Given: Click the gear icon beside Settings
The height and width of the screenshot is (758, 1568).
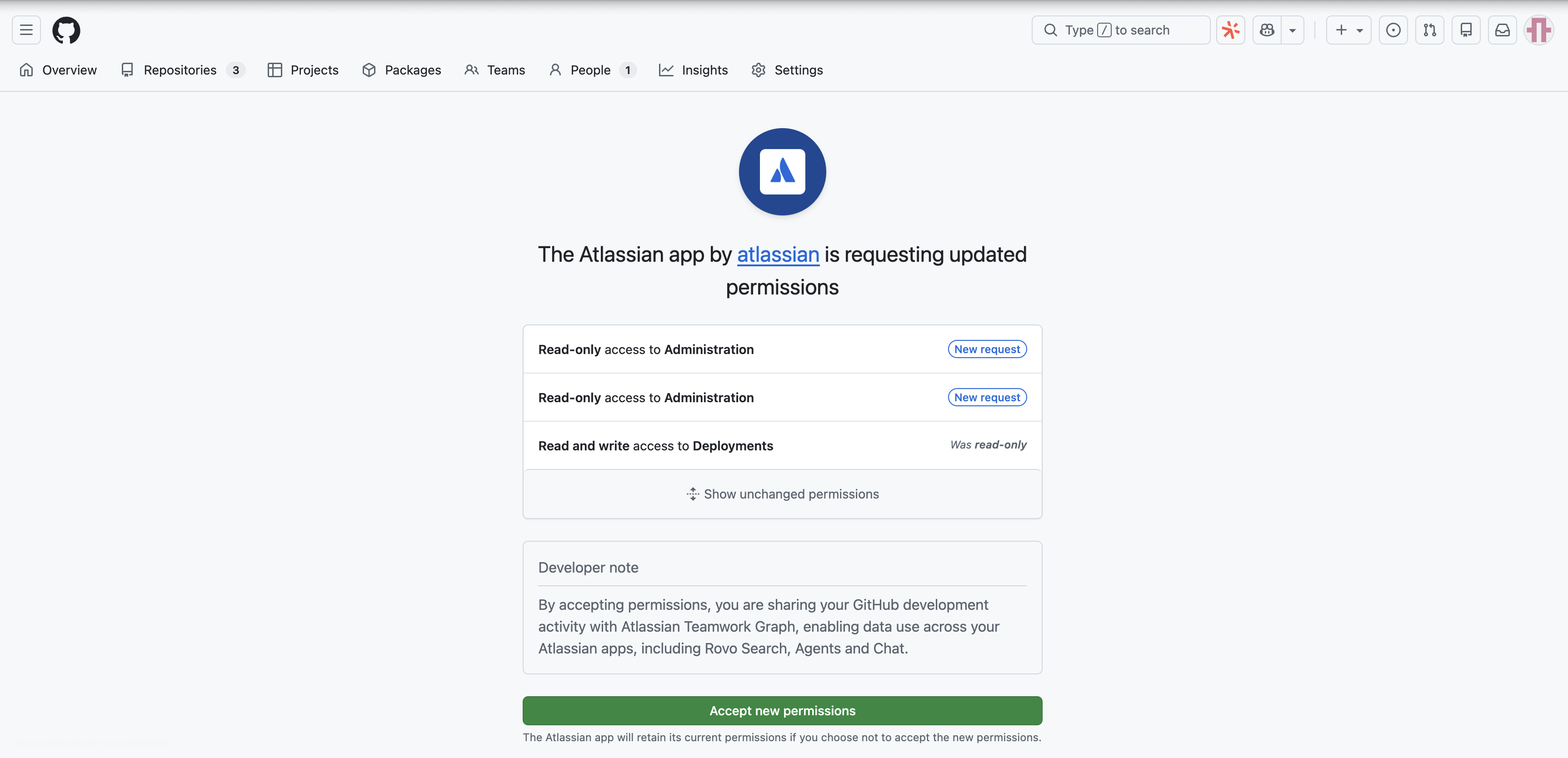Looking at the screenshot, I should pos(758,70).
